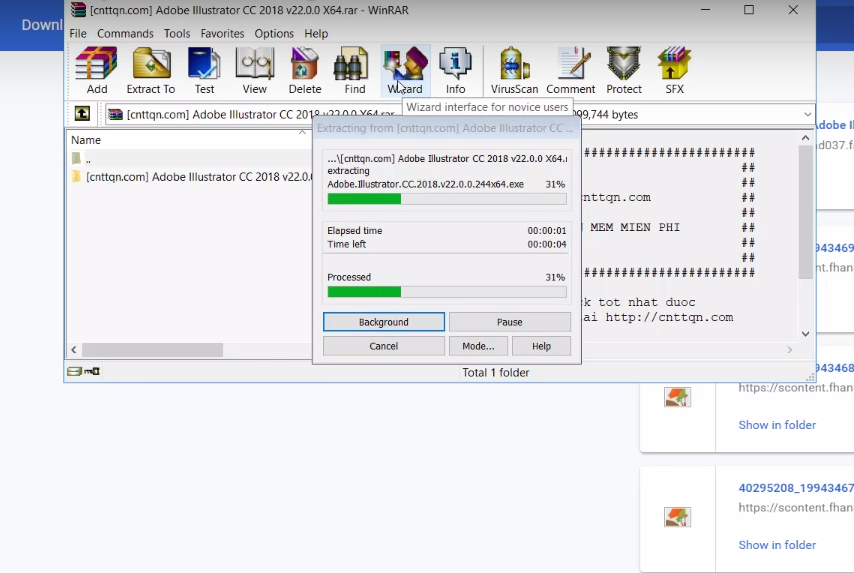Open the Help menu
Screen dimensions: 854x573
pyautogui.click(x=316, y=33)
